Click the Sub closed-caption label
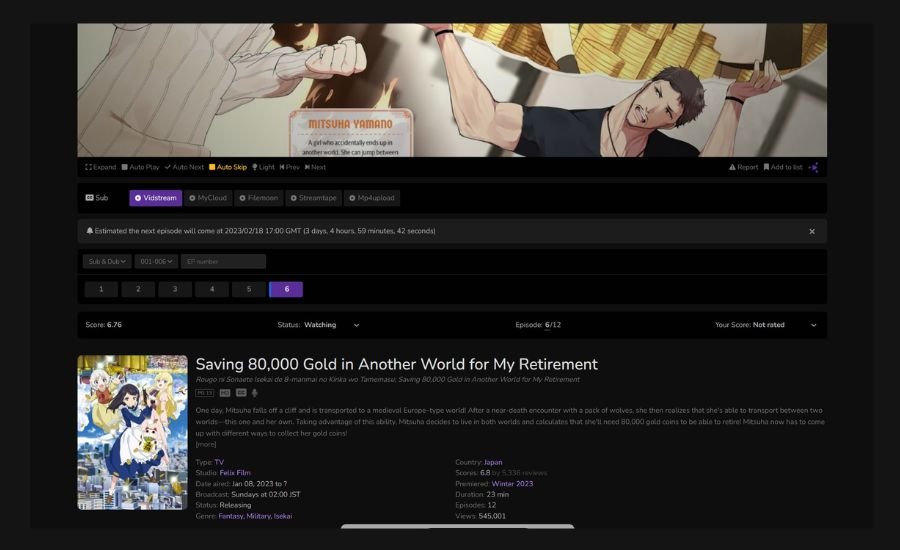Image resolution: width=900 pixels, height=550 pixels. pyautogui.click(x=96, y=197)
